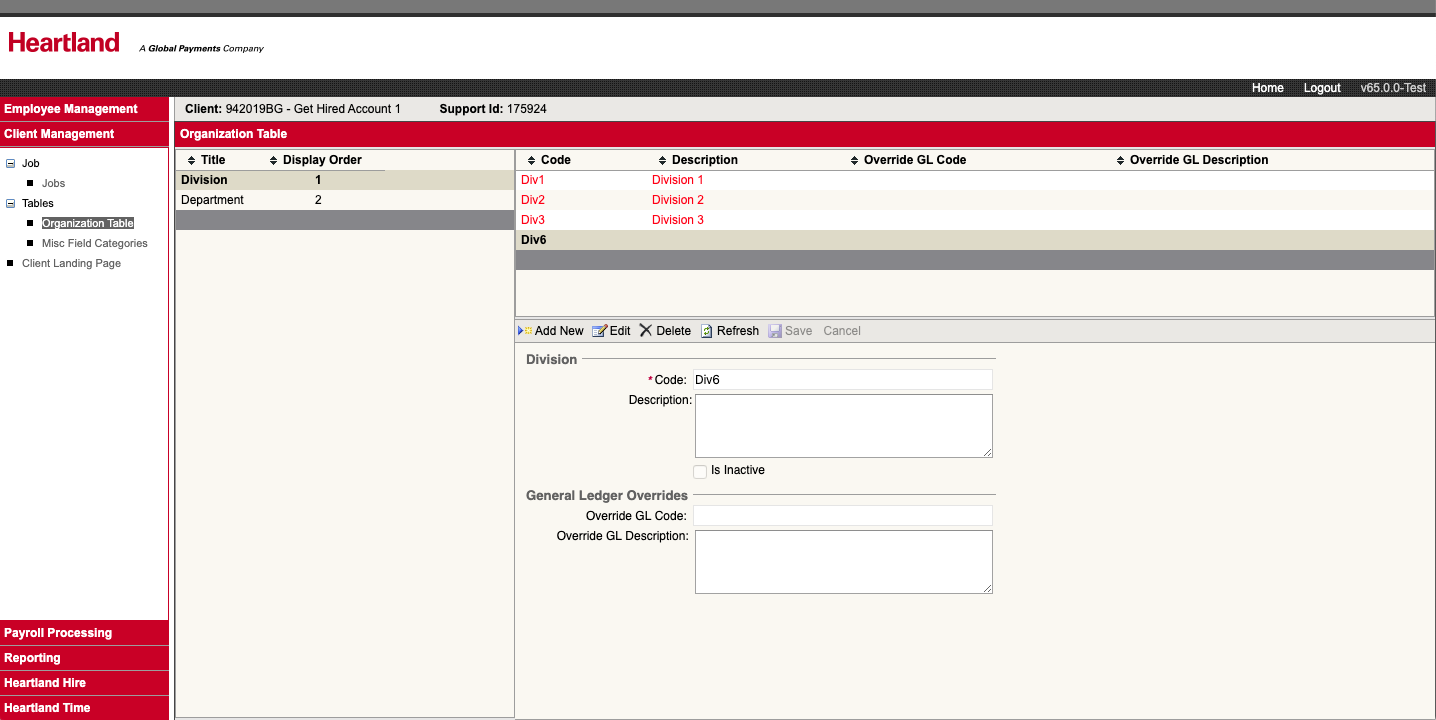Screen dimensions: 1436x720
Task: Click the Refresh icon
Action: click(x=706, y=330)
